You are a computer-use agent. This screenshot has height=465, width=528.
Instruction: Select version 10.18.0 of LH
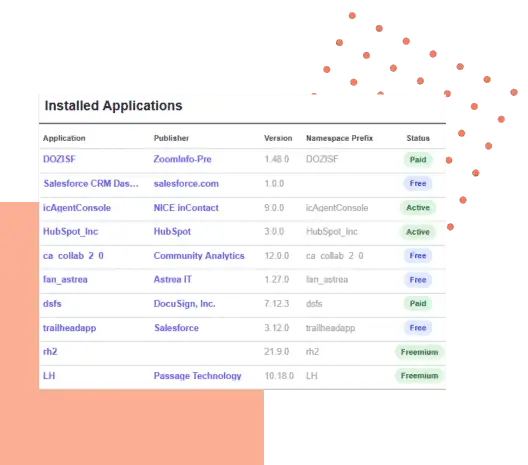pyautogui.click(x=279, y=376)
